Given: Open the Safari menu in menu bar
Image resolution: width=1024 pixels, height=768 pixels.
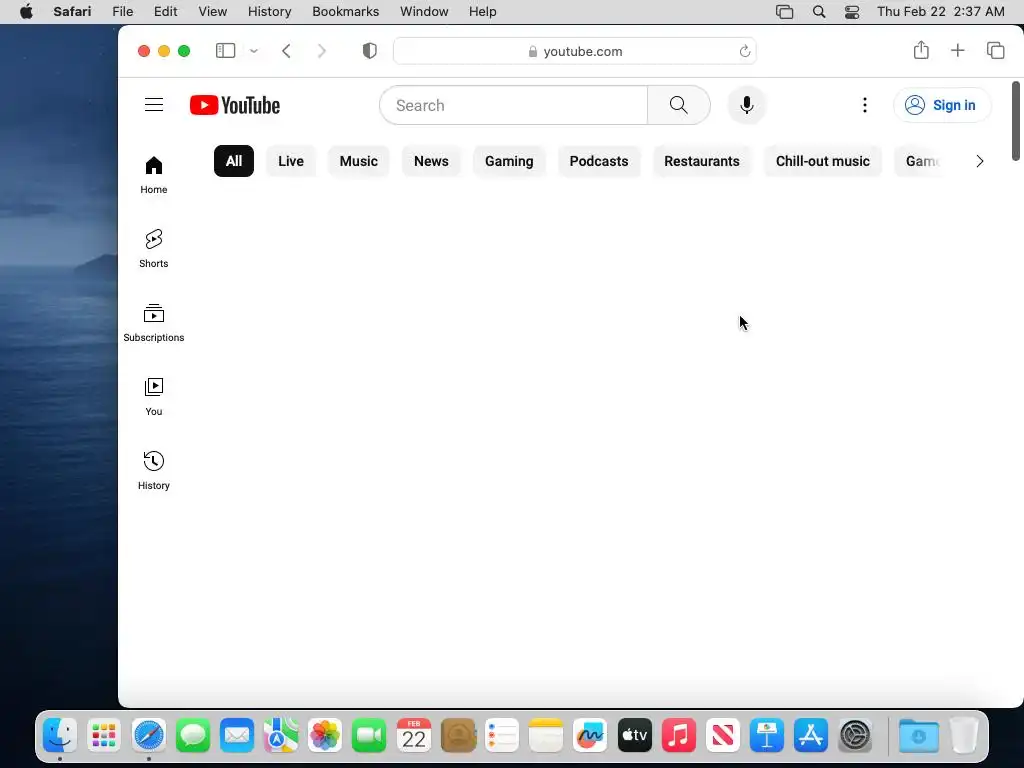Looking at the screenshot, I should [72, 12].
